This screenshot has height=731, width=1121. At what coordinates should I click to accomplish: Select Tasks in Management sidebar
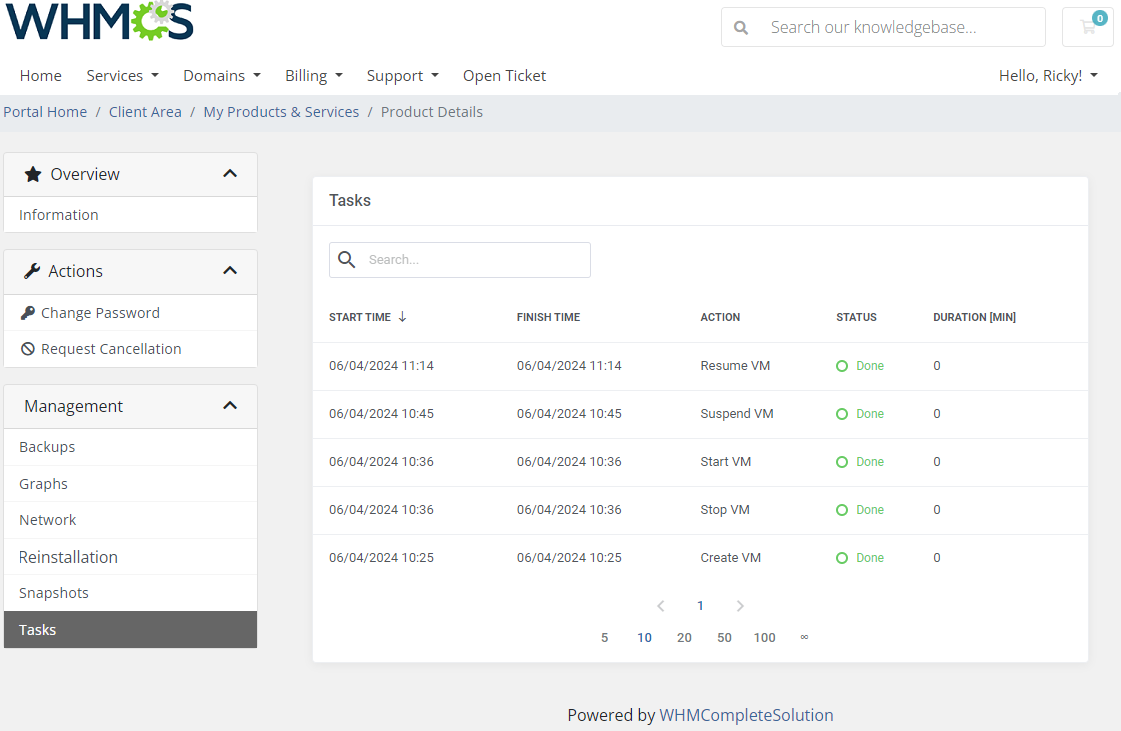(130, 629)
